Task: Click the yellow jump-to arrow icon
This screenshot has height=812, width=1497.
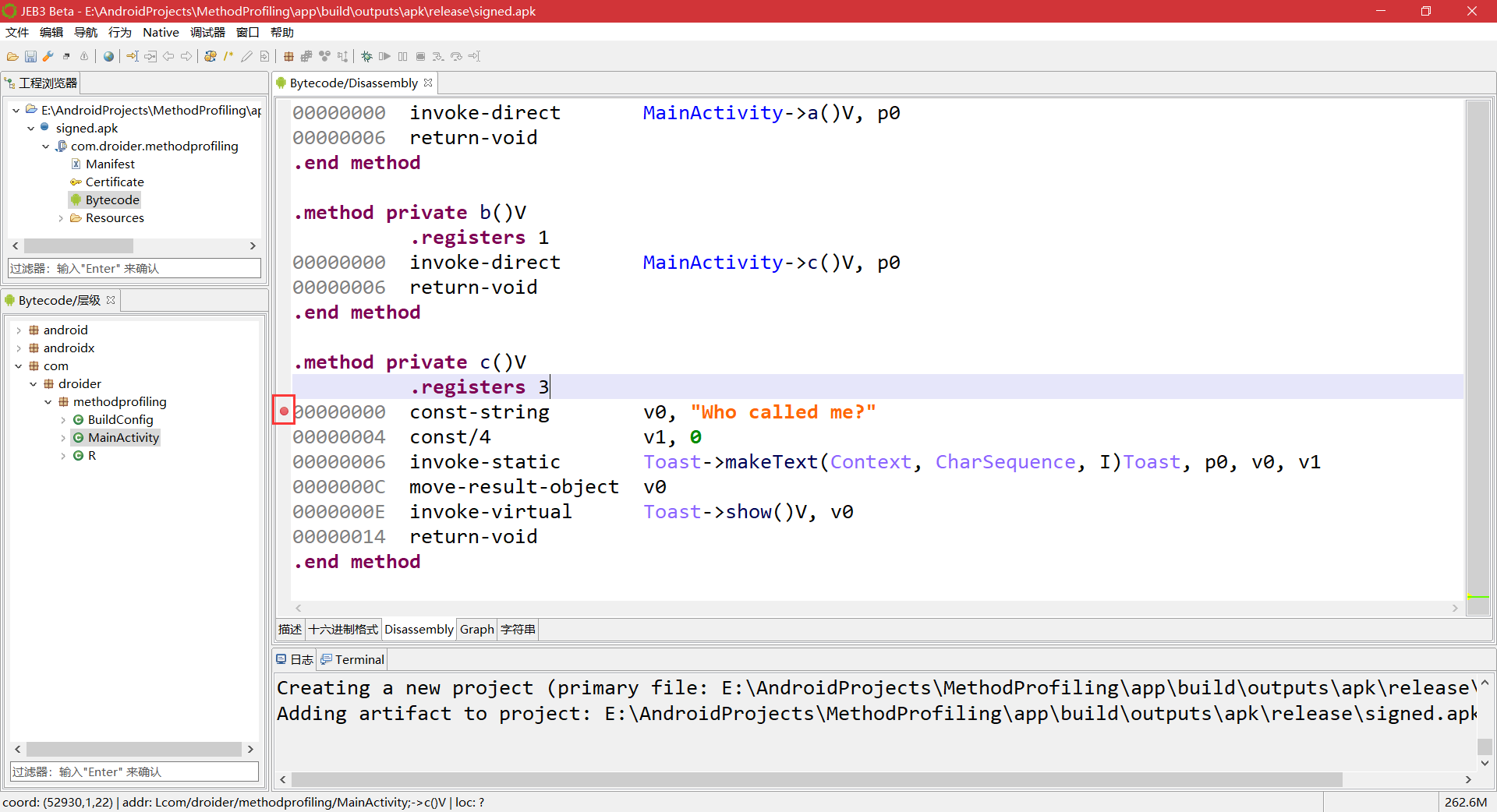Action: (x=133, y=56)
